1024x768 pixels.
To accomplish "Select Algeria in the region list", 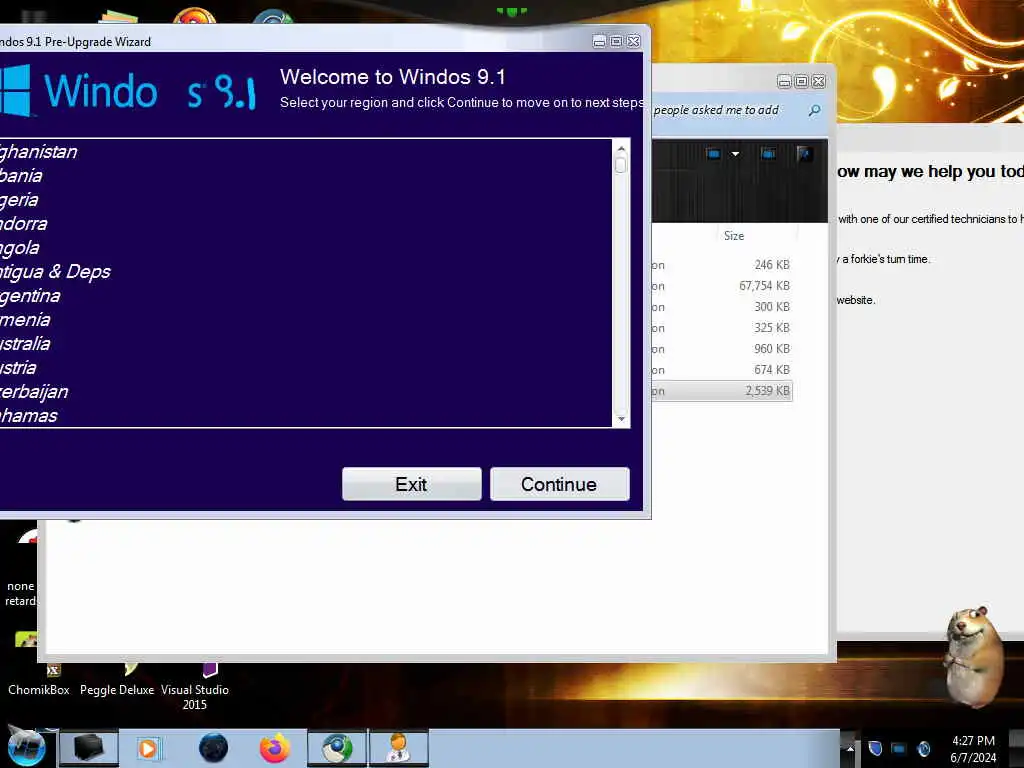I will pos(306,200).
